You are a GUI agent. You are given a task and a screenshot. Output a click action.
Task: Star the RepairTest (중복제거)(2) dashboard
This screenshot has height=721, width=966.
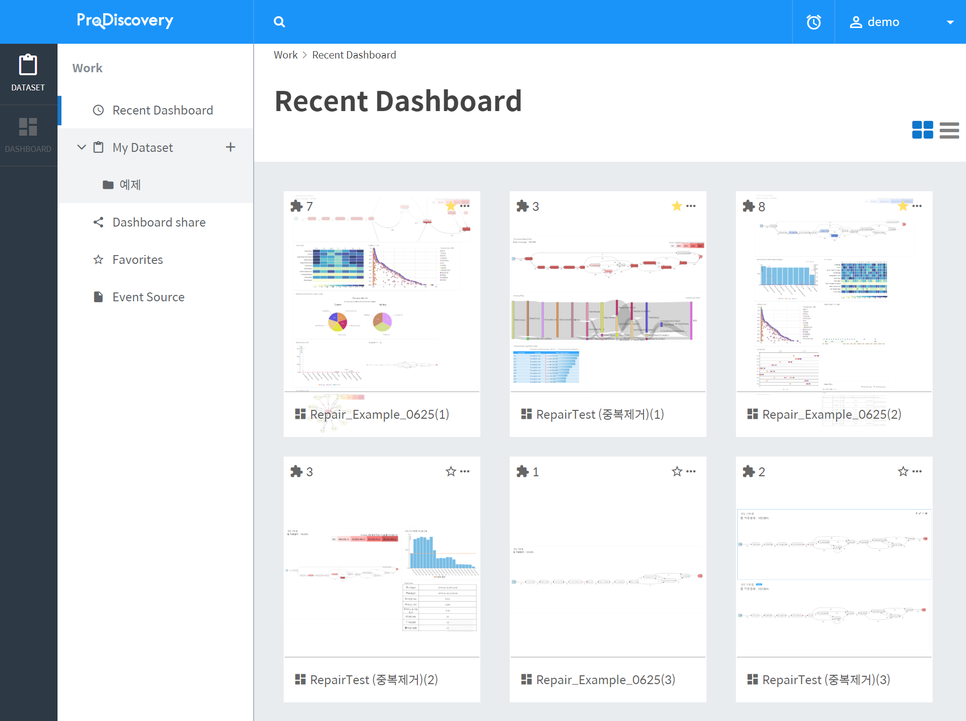click(451, 471)
